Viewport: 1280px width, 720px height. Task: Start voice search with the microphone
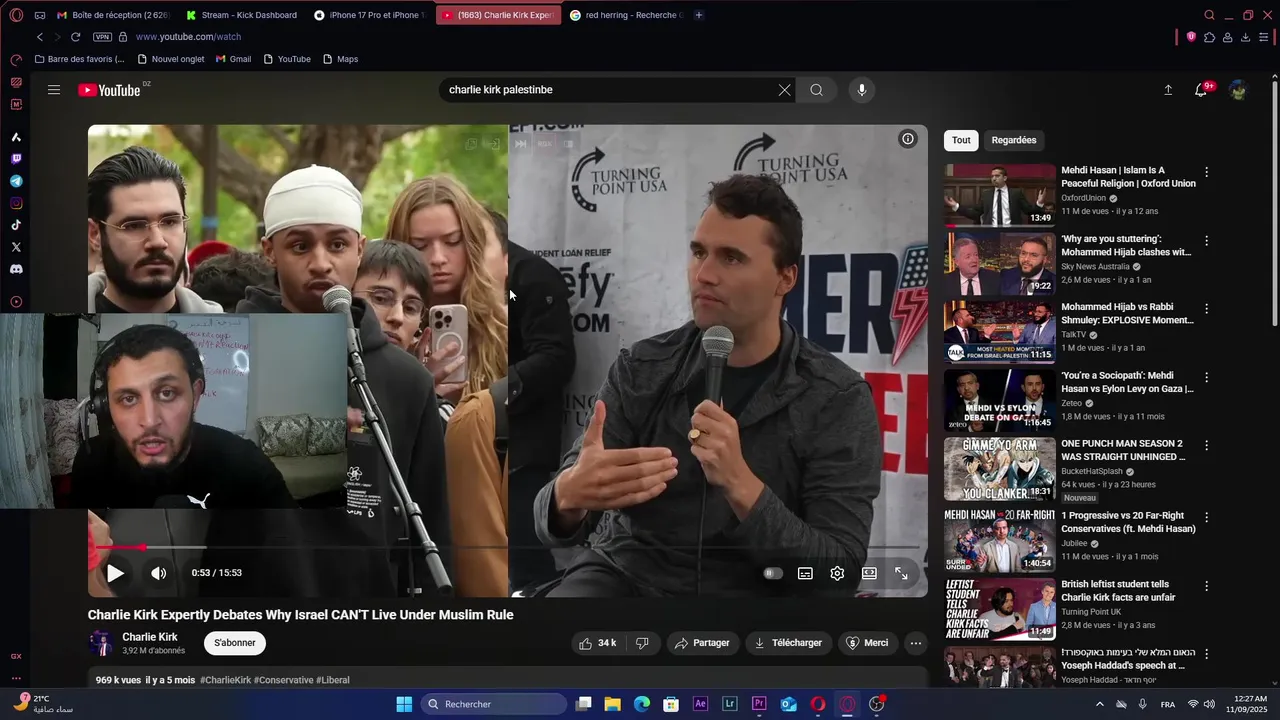[x=862, y=90]
